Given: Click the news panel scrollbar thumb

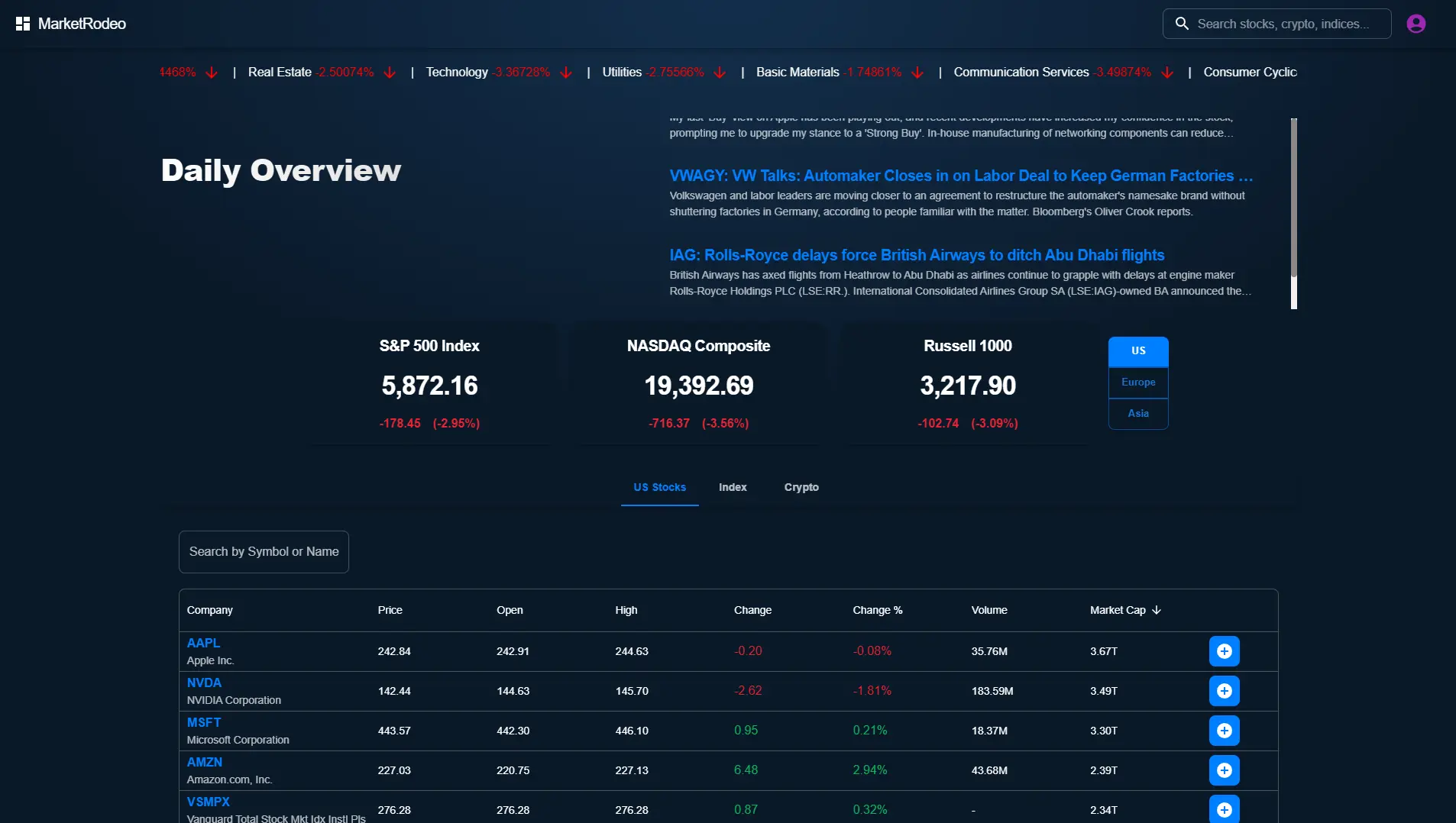Looking at the screenshot, I should tap(1294, 197).
